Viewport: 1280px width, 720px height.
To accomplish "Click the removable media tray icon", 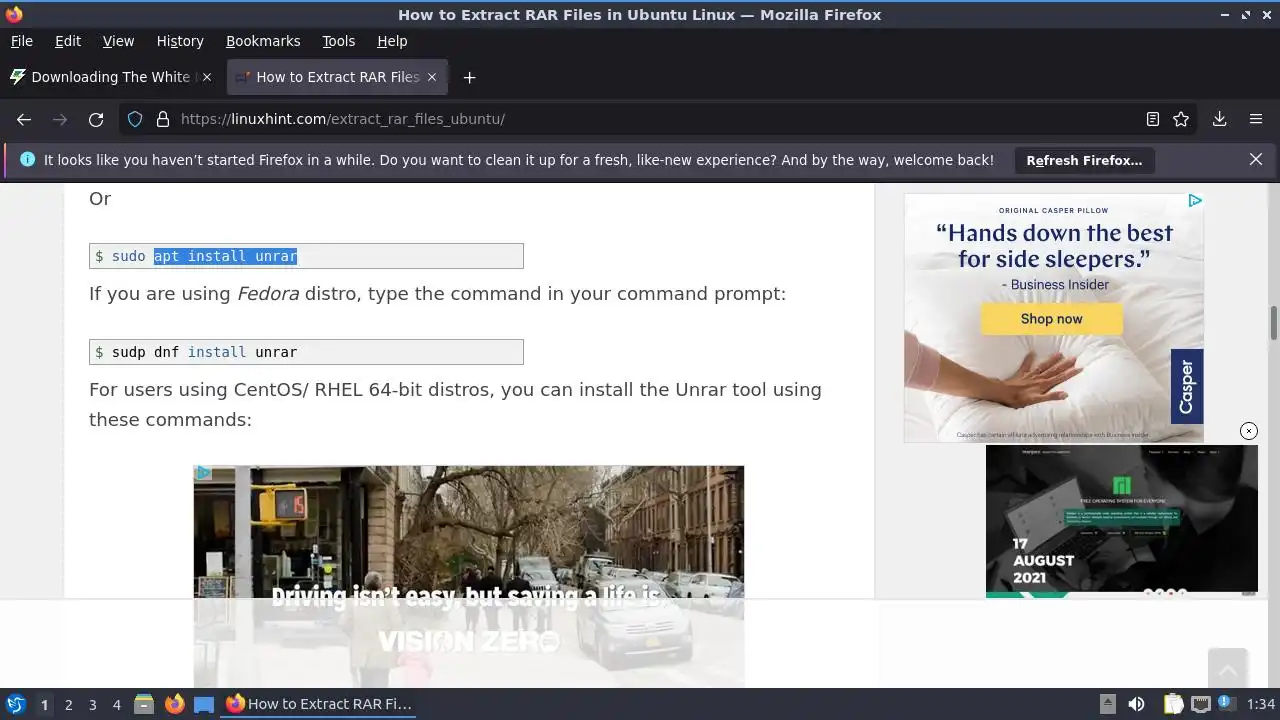I will [1107, 704].
